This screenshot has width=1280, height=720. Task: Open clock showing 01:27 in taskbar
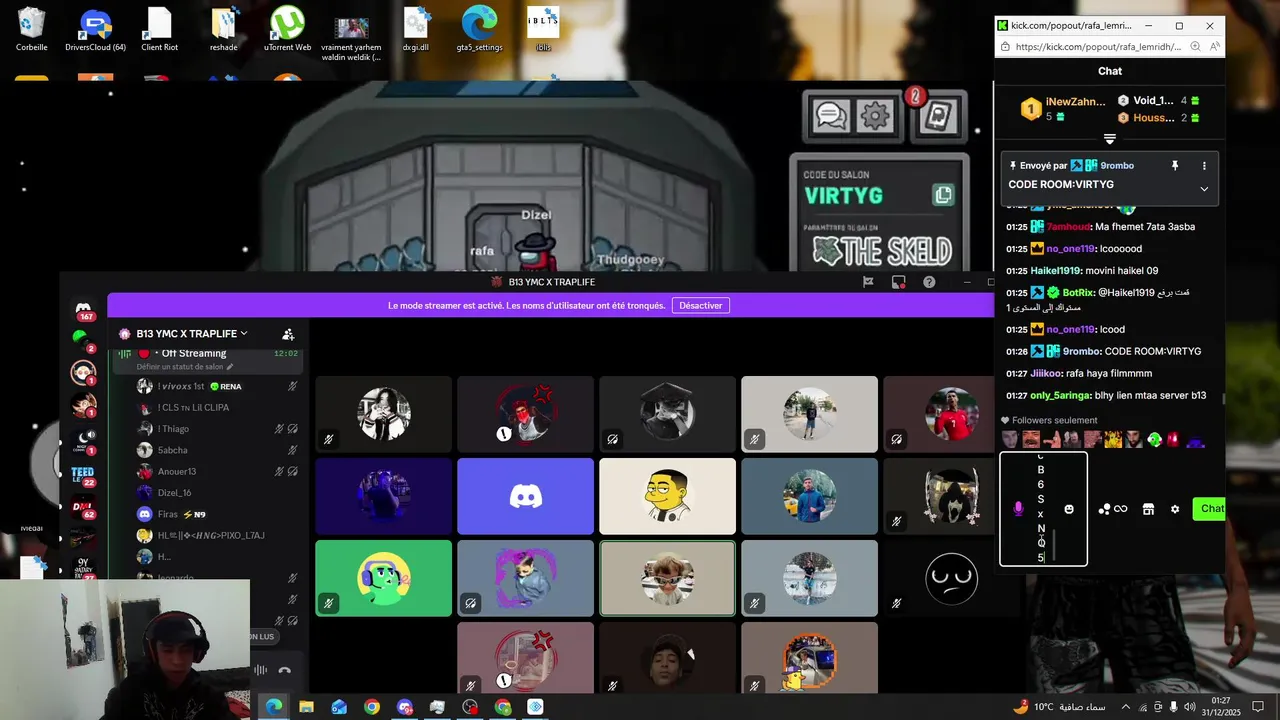point(1220,707)
